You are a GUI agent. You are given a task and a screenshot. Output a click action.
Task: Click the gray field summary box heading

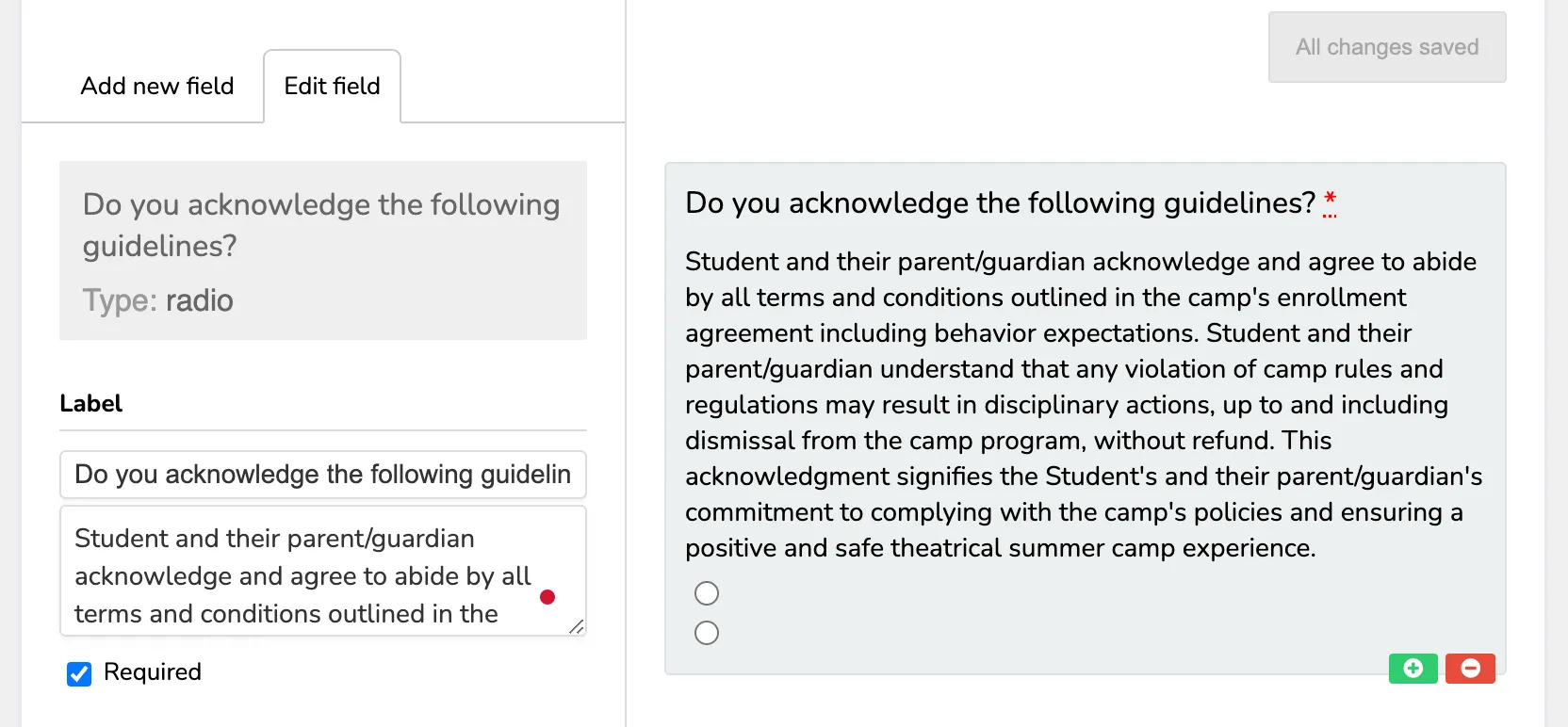321,225
